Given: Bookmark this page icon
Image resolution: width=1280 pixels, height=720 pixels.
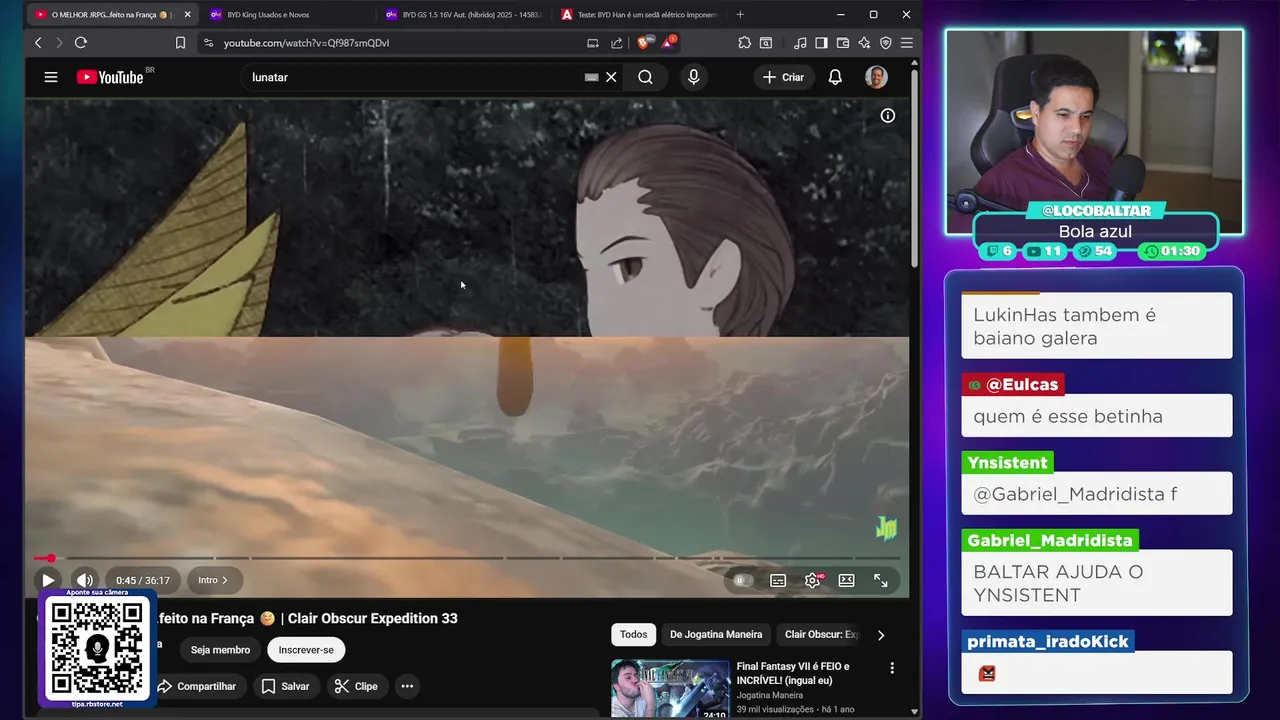Looking at the screenshot, I should 180,43.
